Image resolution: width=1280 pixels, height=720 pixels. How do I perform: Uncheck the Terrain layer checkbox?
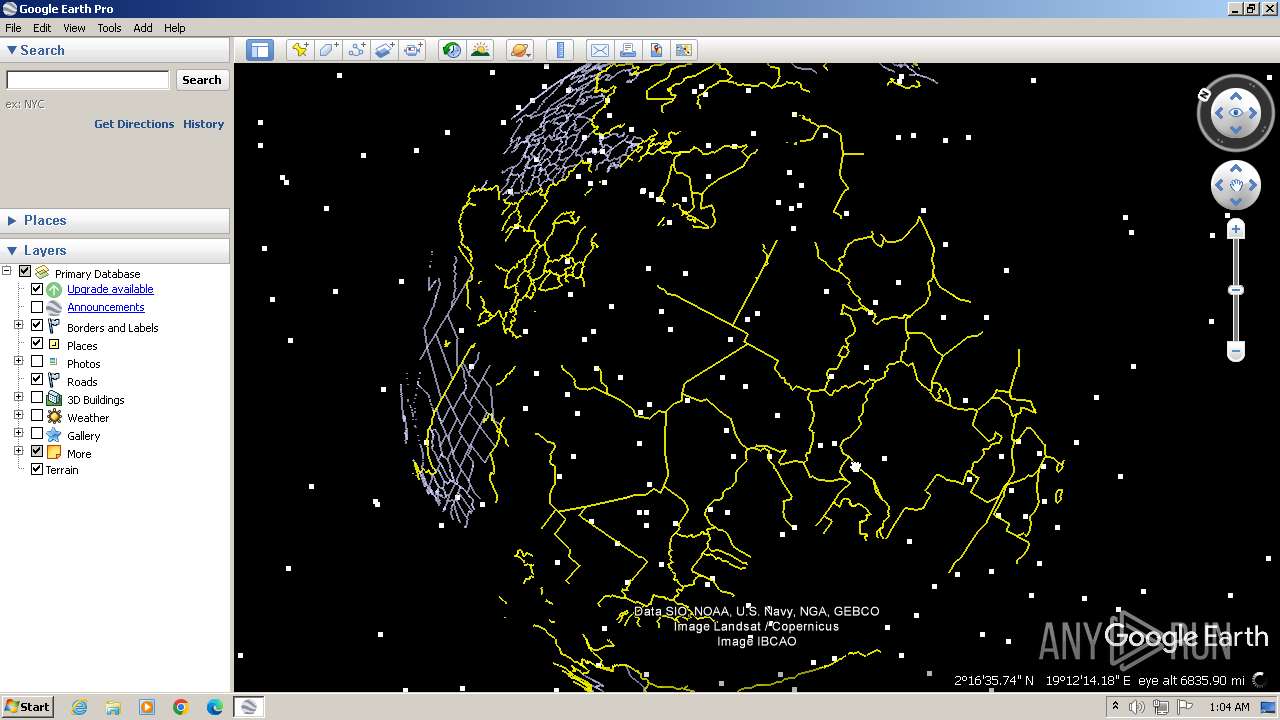tap(37, 469)
